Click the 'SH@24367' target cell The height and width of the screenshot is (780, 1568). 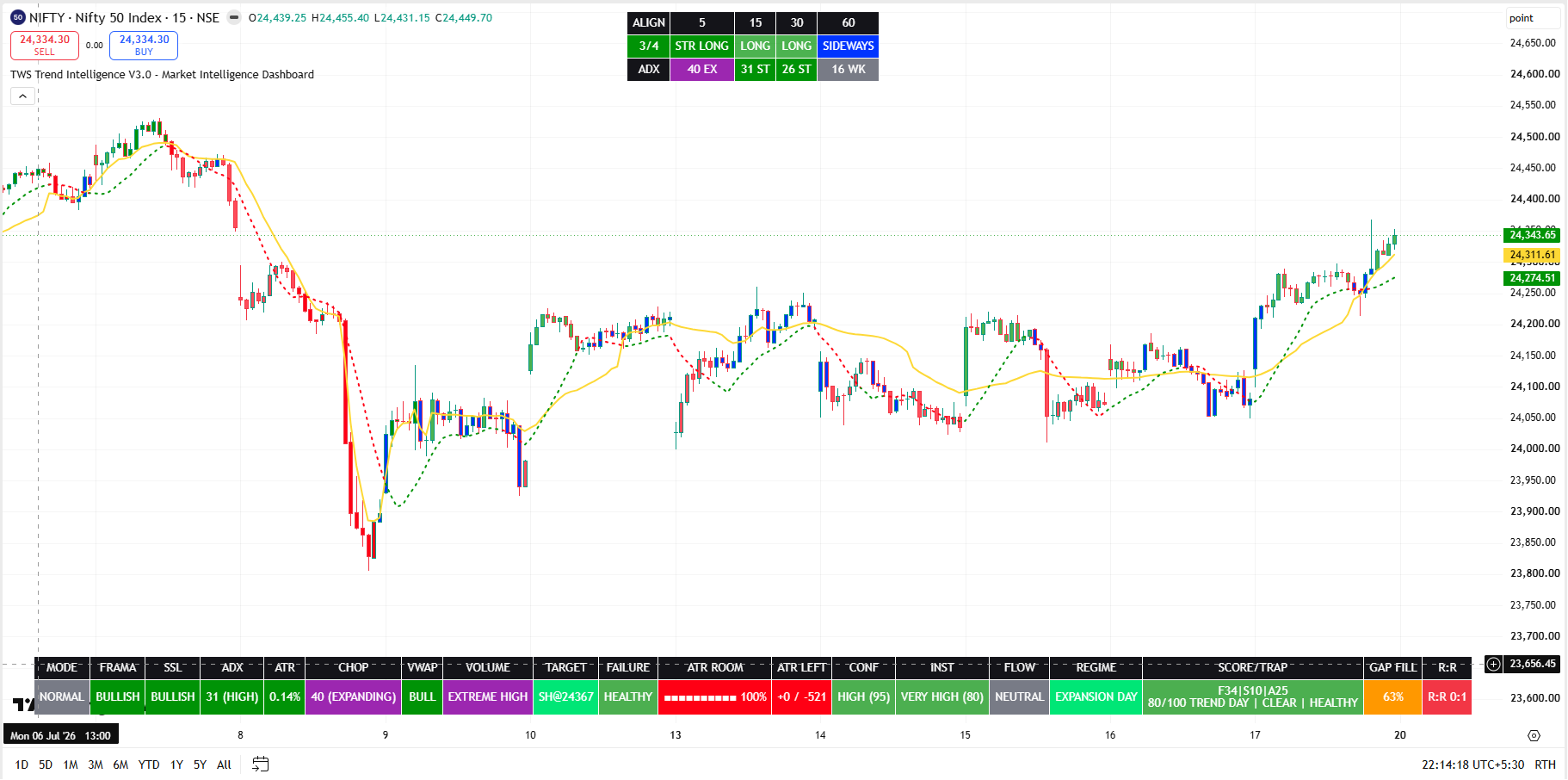click(566, 696)
